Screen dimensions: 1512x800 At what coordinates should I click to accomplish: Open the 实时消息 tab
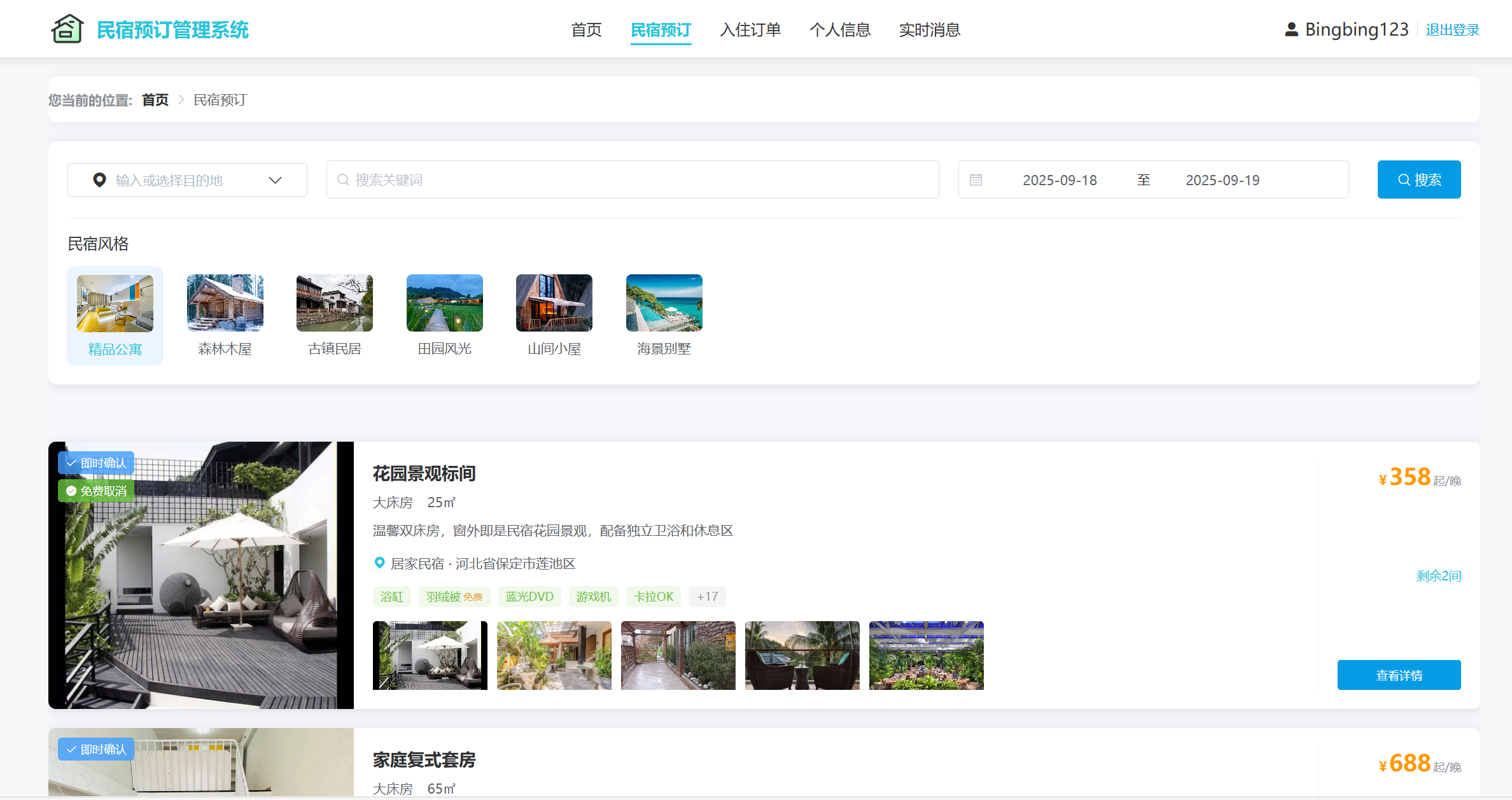[x=930, y=30]
